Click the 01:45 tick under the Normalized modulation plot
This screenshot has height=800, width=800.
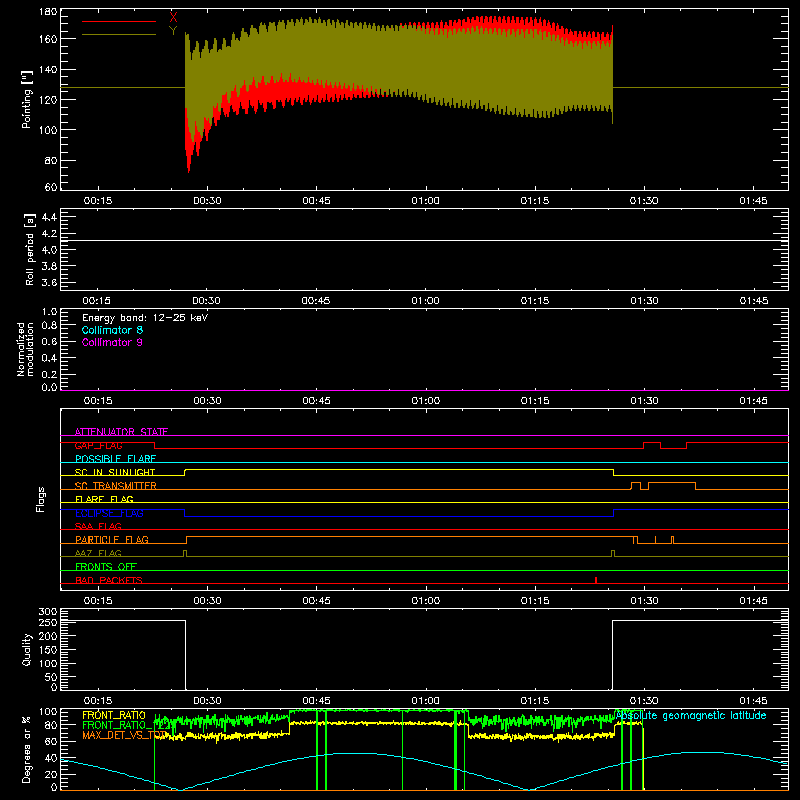point(754,401)
